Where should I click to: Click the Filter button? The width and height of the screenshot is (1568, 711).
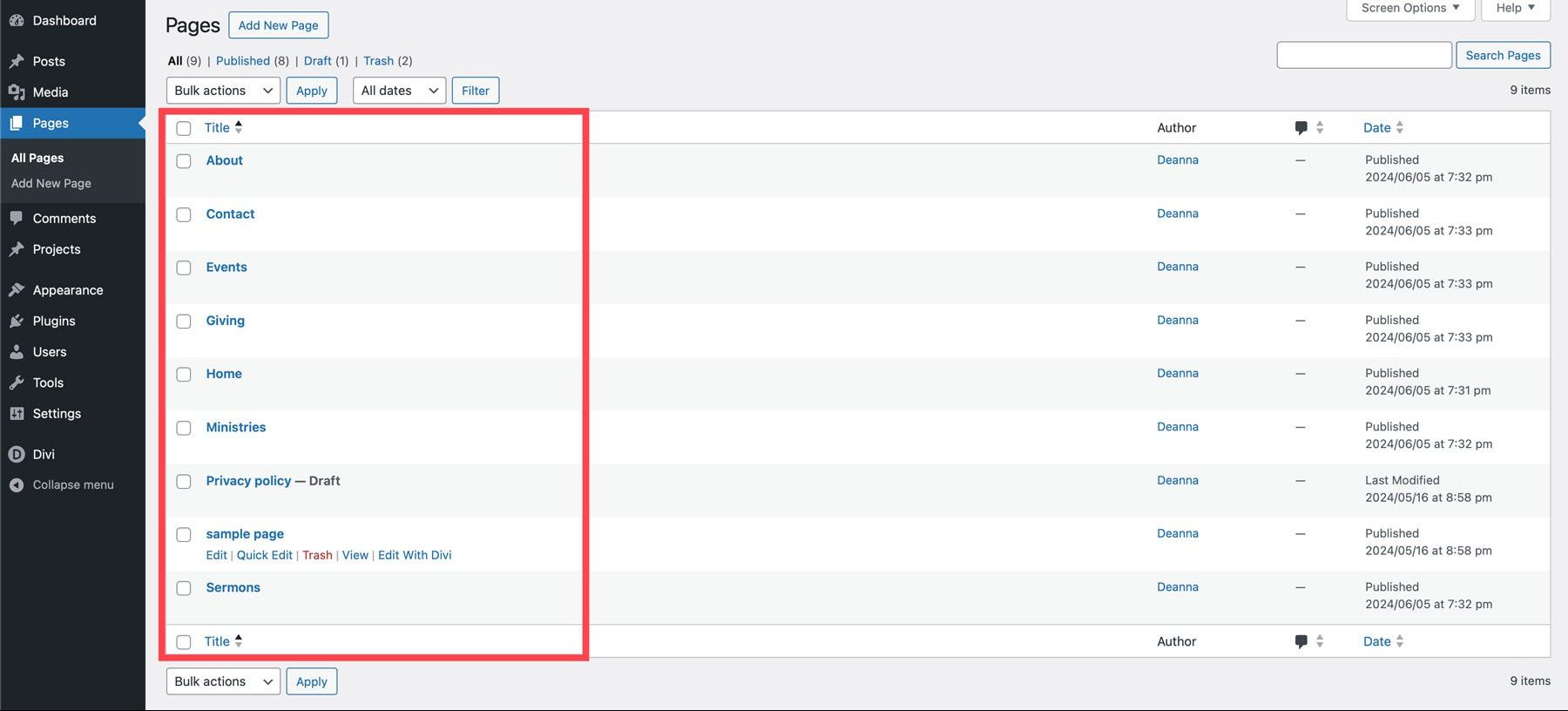(x=476, y=91)
